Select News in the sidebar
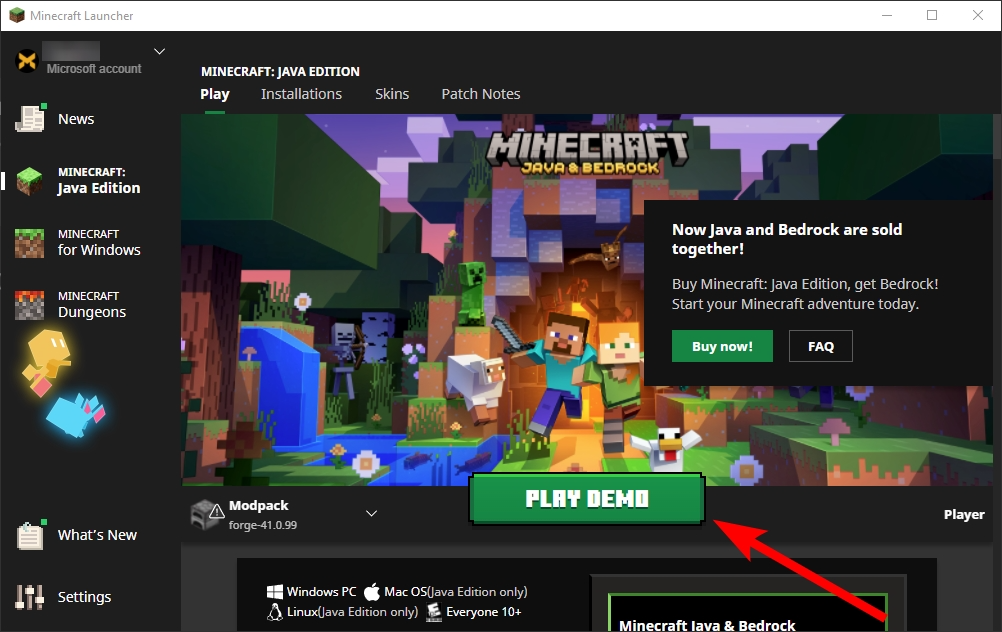 pos(76,119)
